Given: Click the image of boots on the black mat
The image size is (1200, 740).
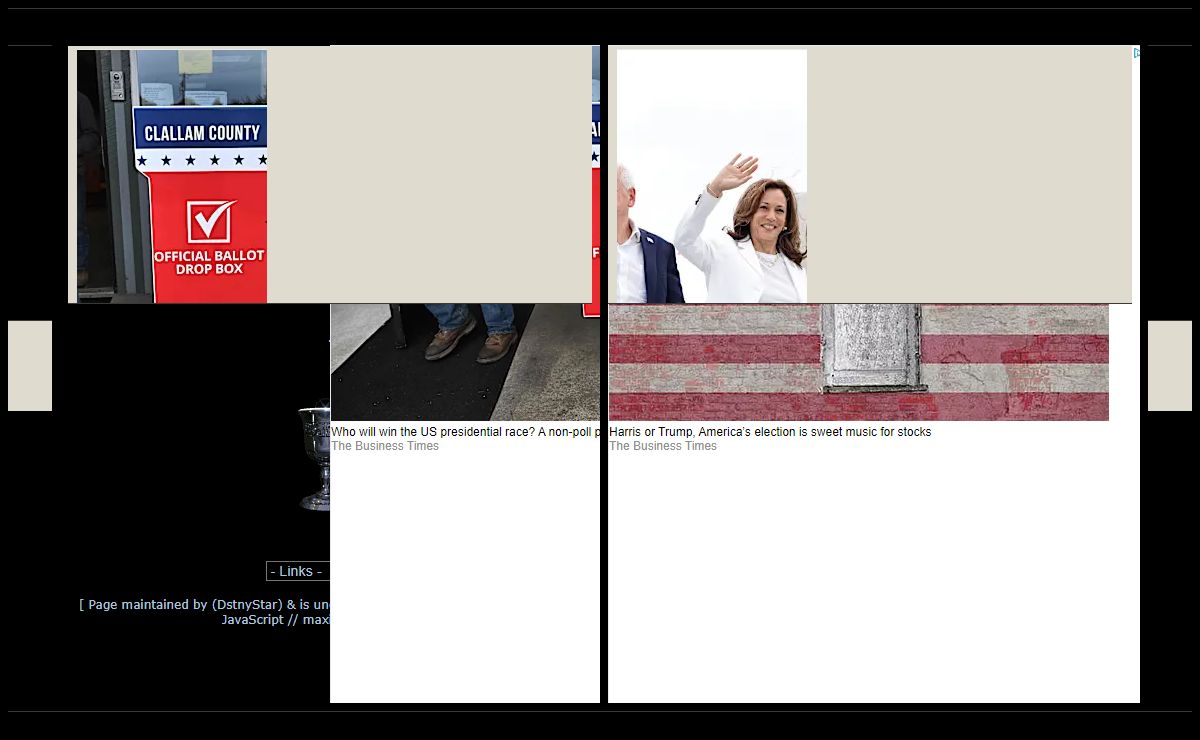Looking at the screenshot, I should [x=465, y=360].
